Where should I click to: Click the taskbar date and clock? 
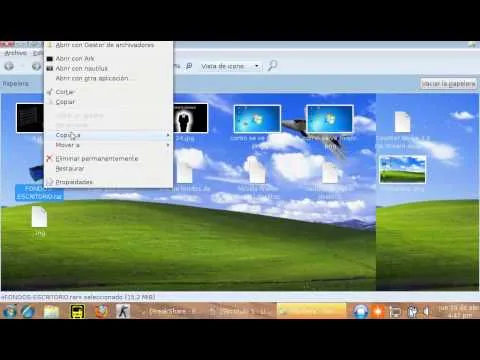pyautogui.click(x=458, y=312)
